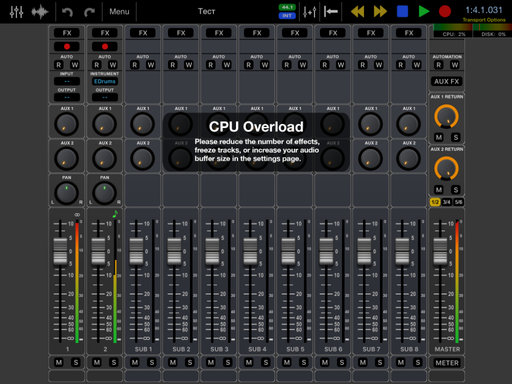Redo the last action
Viewport: 512px width, 384px height.
(x=89, y=12)
